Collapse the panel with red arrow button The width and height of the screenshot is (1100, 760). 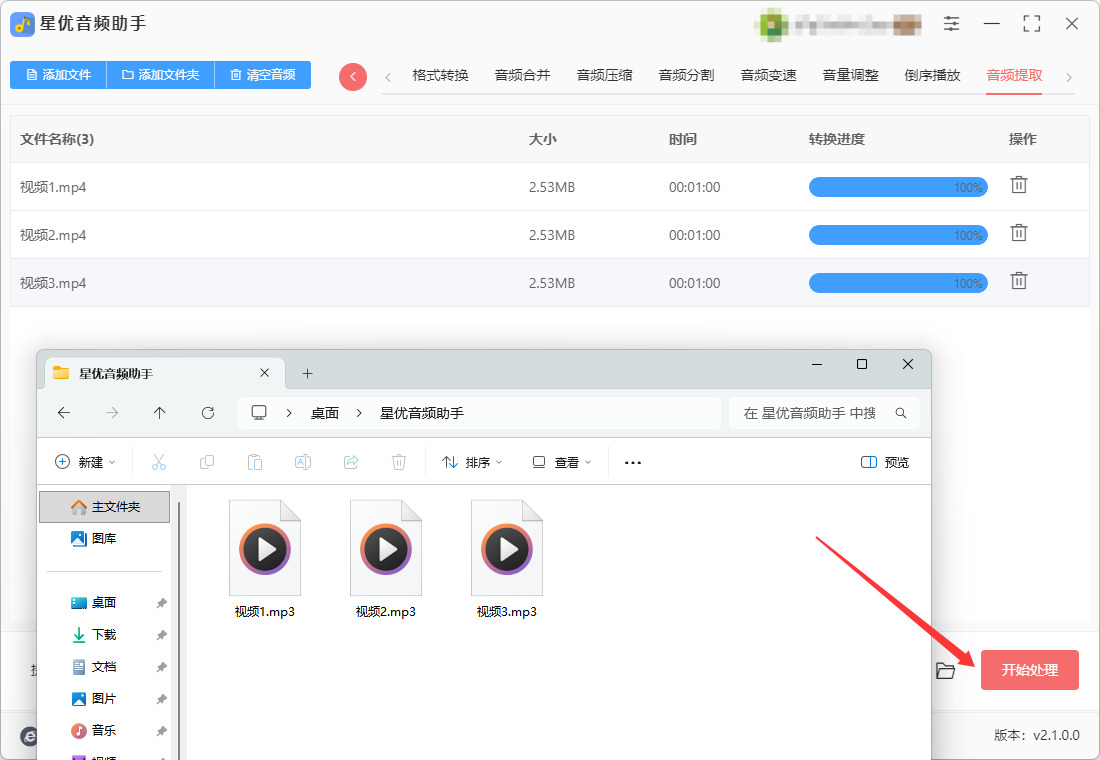click(353, 76)
